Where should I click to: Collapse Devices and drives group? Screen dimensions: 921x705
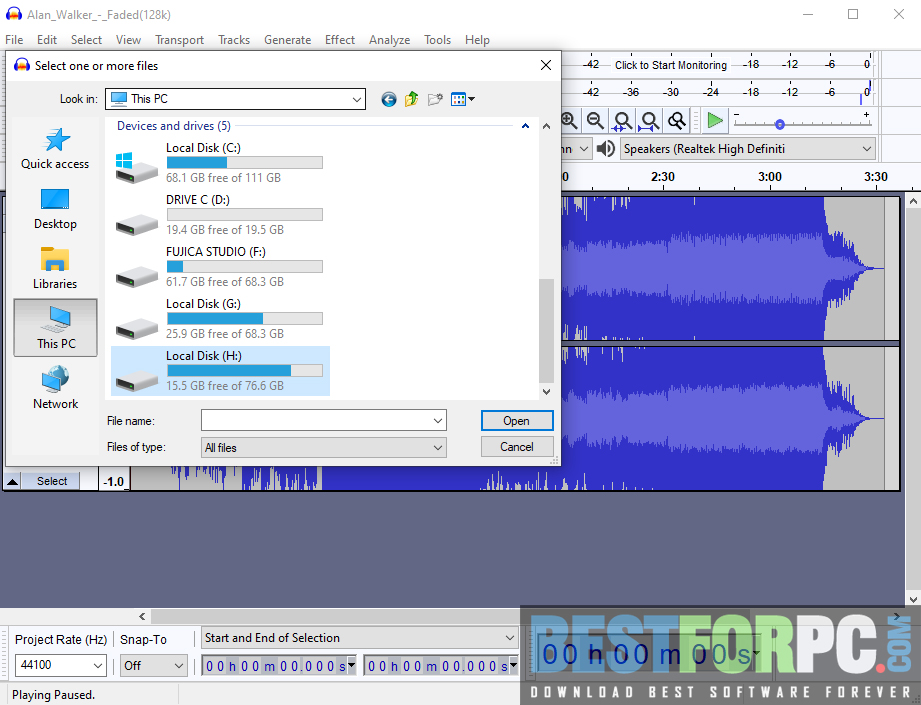(x=525, y=126)
